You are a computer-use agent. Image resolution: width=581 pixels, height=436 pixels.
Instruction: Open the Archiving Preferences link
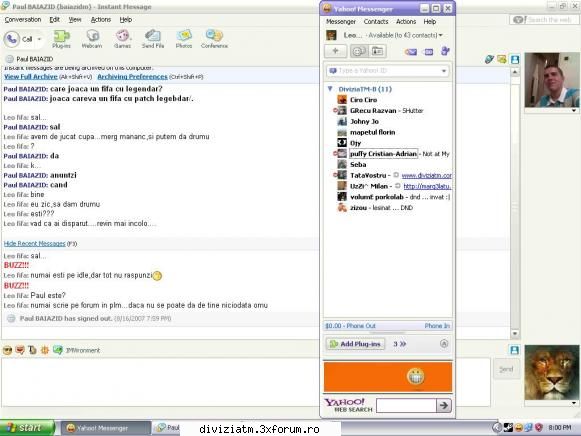(132, 77)
